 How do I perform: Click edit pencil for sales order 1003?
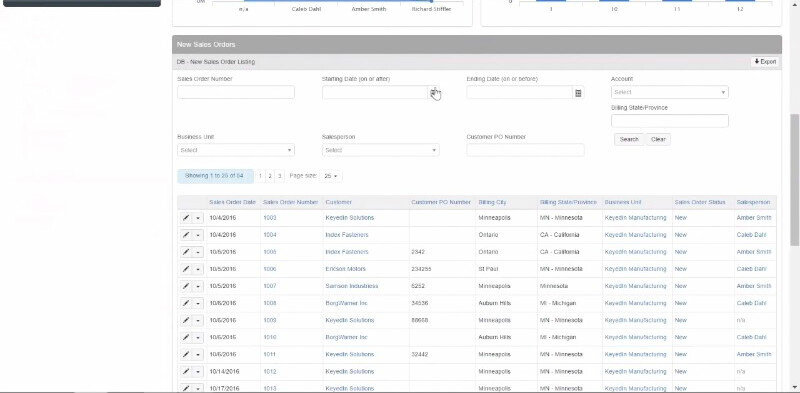186,218
